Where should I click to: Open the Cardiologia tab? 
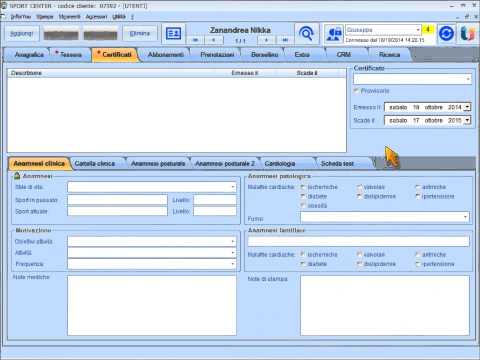280,164
